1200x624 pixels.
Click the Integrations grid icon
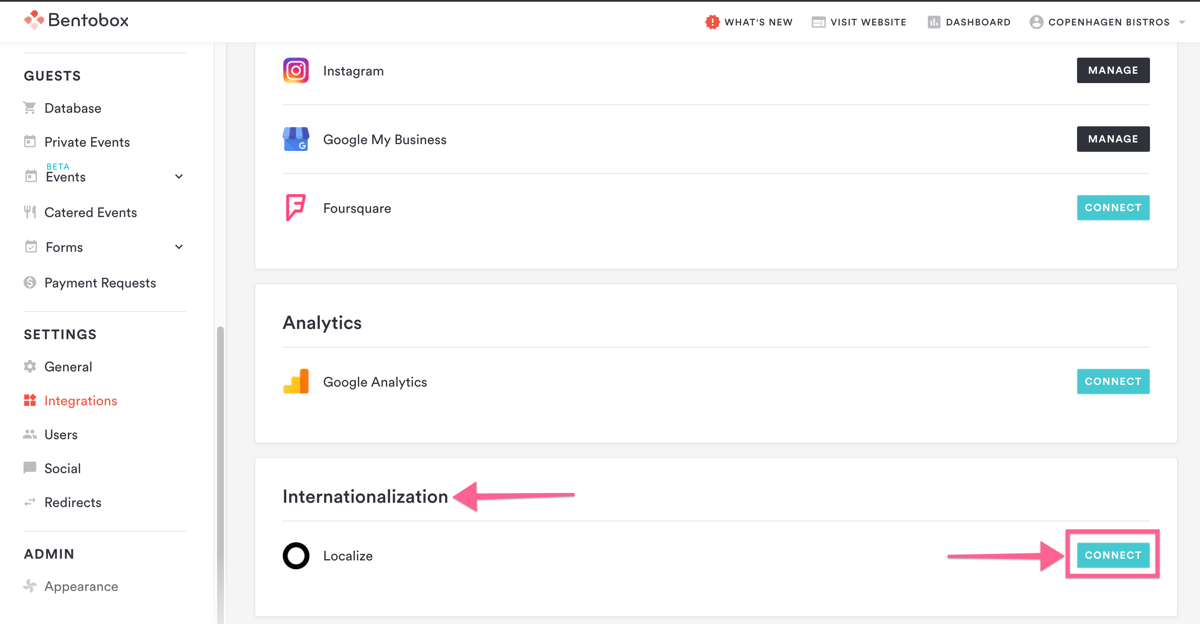coord(30,401)
